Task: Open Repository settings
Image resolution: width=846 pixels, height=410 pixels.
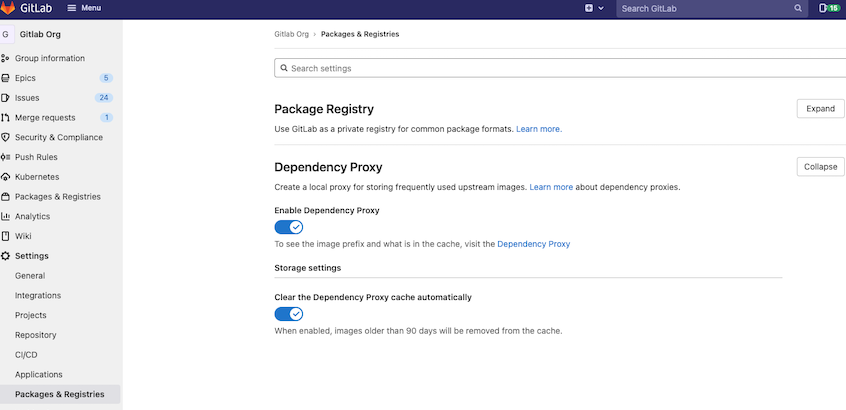Action: coord(36,335)
